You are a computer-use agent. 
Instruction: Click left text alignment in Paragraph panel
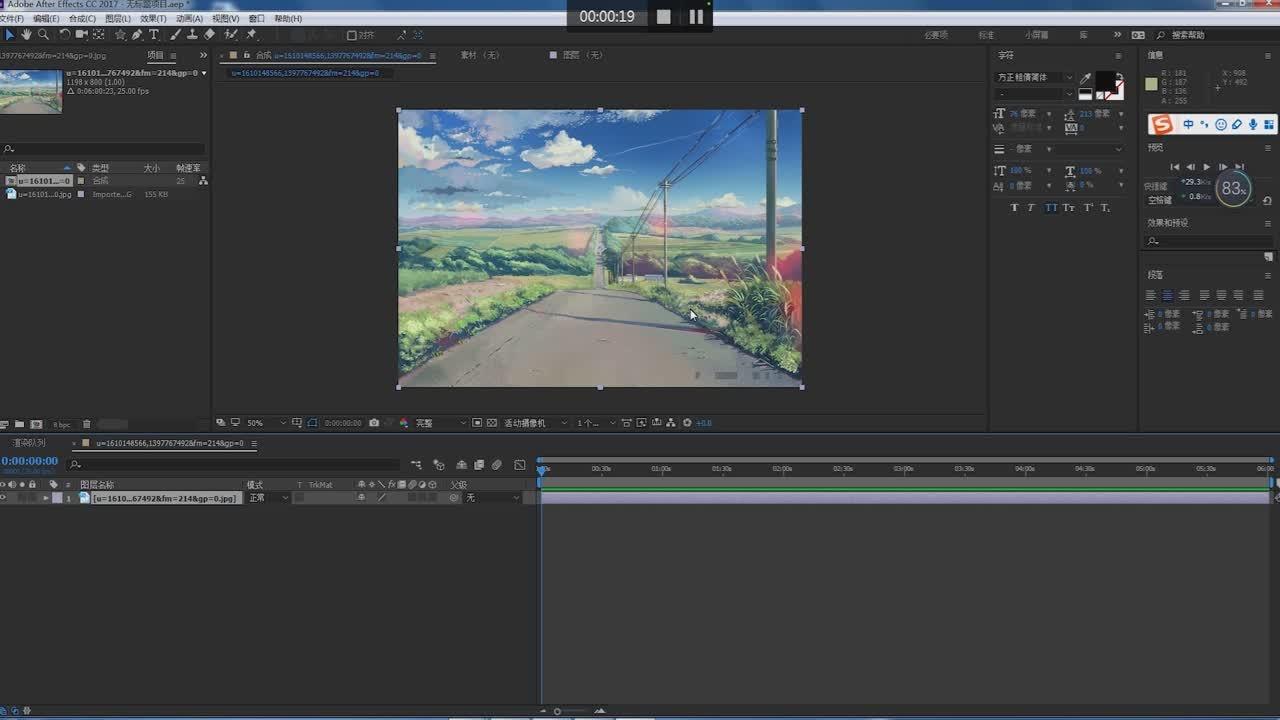click(x=1150, y=295)
